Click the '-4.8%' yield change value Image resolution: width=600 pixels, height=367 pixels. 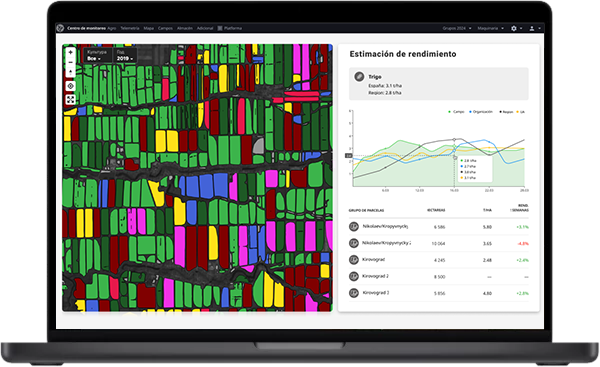pos(523,243)
